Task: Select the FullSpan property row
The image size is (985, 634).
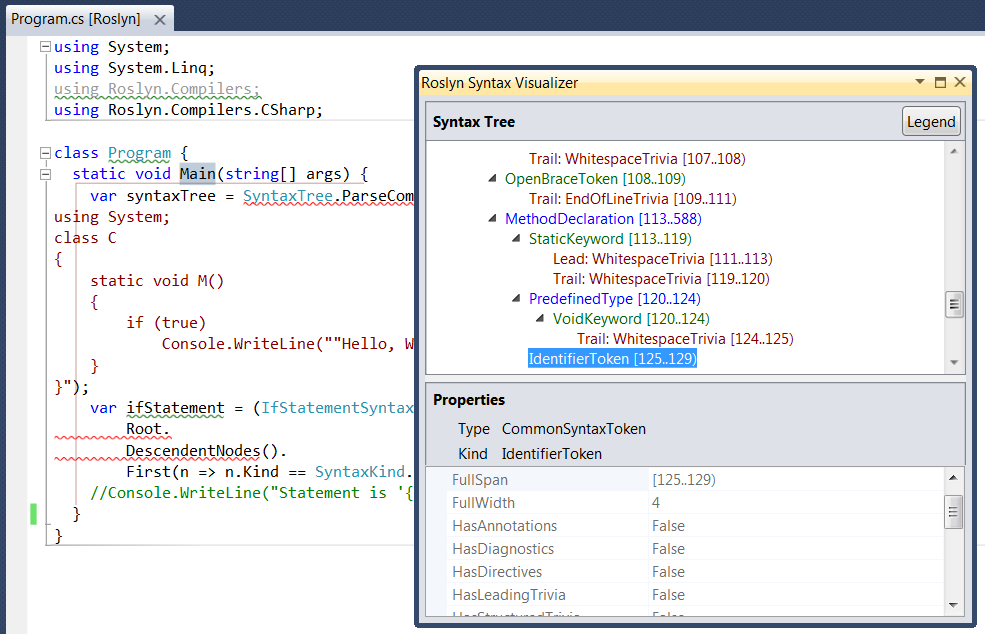Action: pyautogui.click(x=695, y=480)
